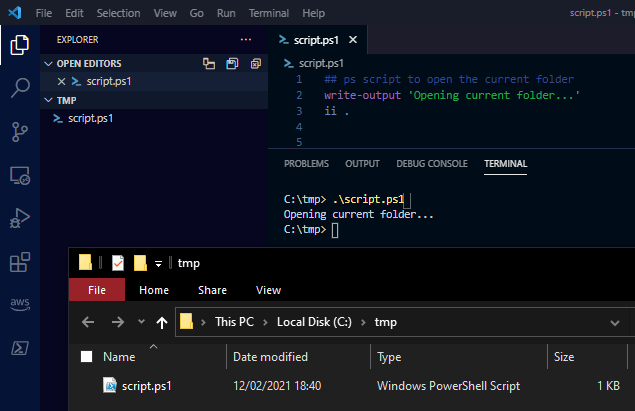Select script.ps1 file in File Explorer

[147, 386]
